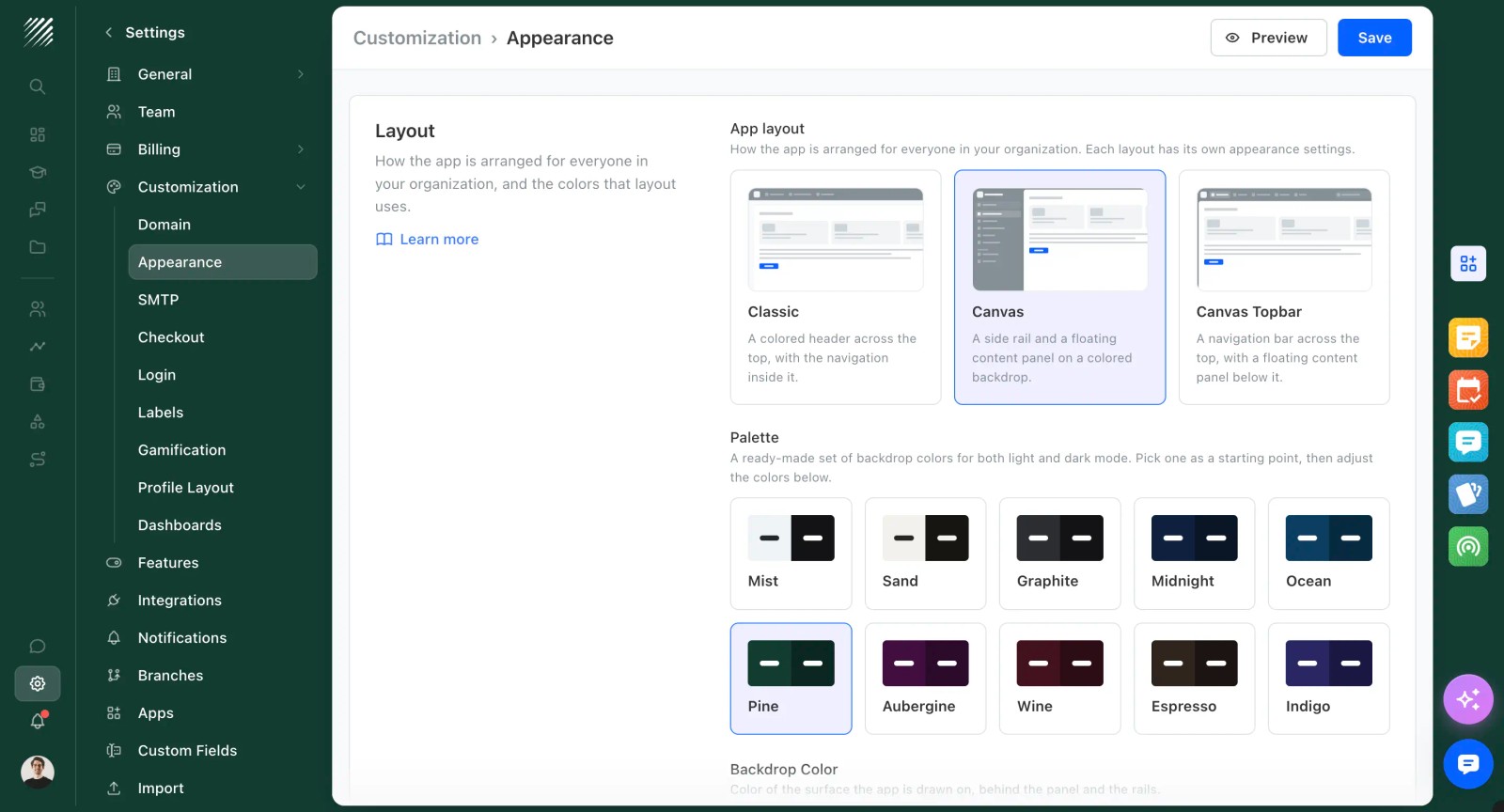Choose the Espresso palette
Image resolution: width=1504 pixels, height=812 pixels.
click(x=1194, y=679)
